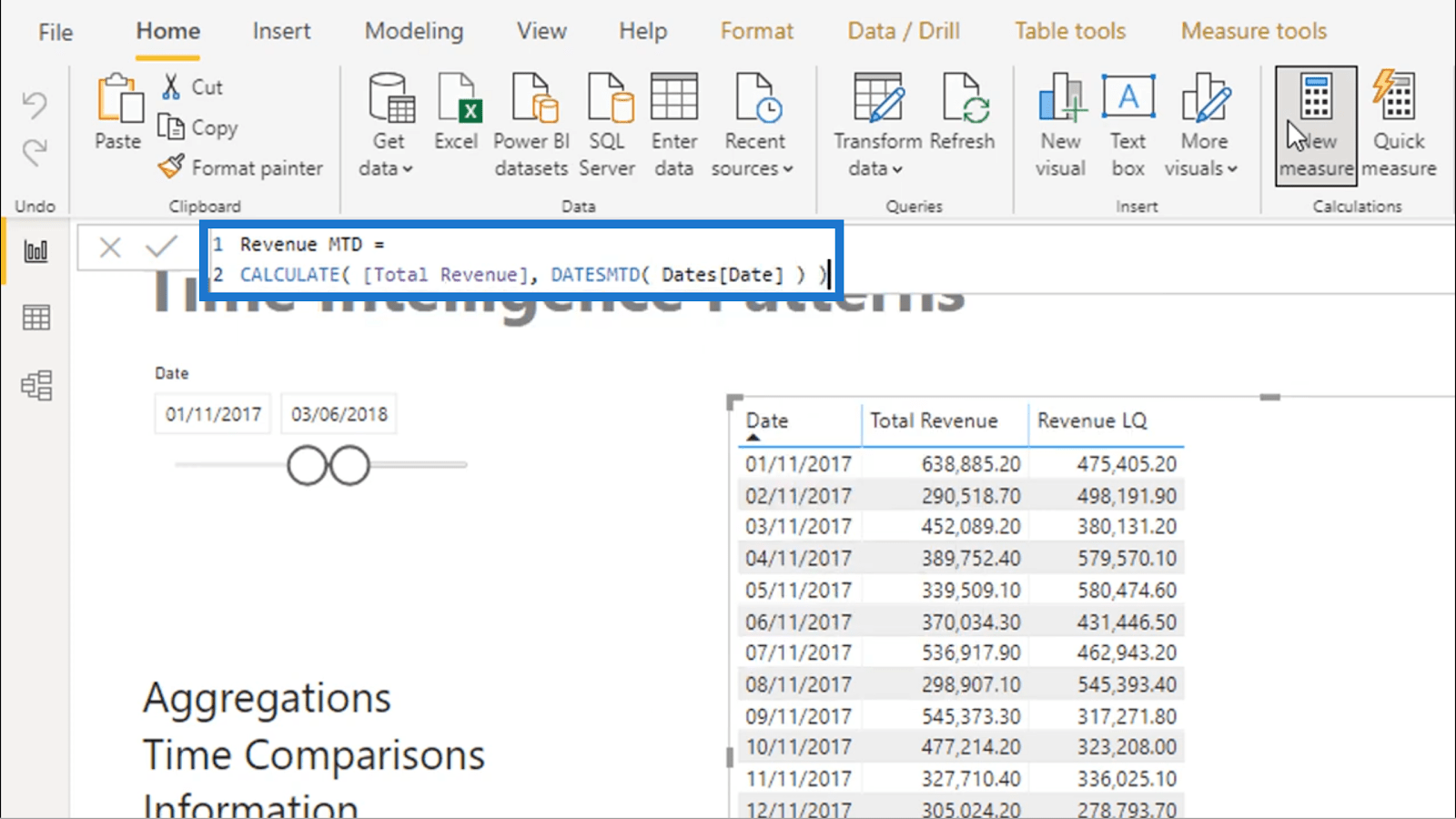This screenshot has width=1456, height=819.
Task: Switch to Data view in sidebar
Action: (36, 318)
